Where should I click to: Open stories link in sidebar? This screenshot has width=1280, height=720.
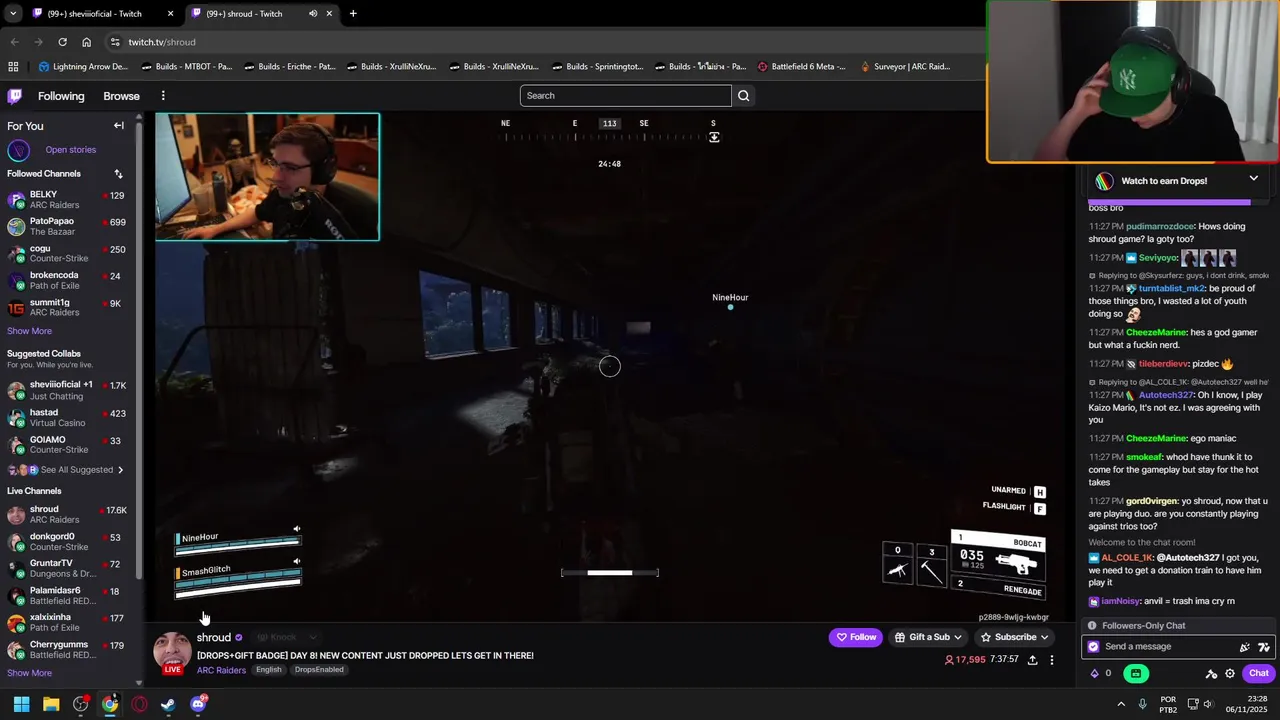pyautogui.click(x=70, y=150)
